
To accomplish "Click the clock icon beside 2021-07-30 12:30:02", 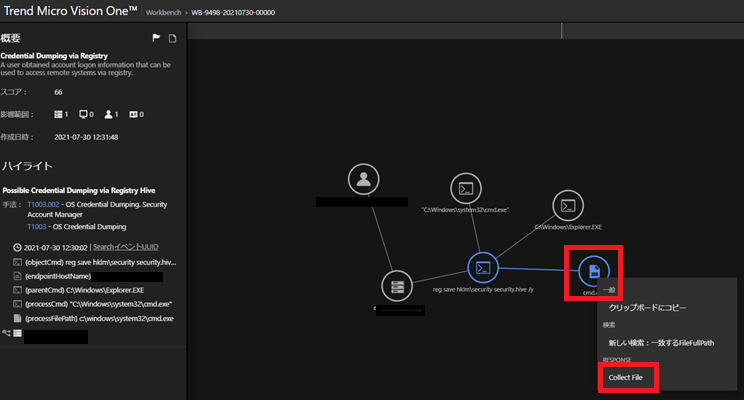I will point(17,247).
